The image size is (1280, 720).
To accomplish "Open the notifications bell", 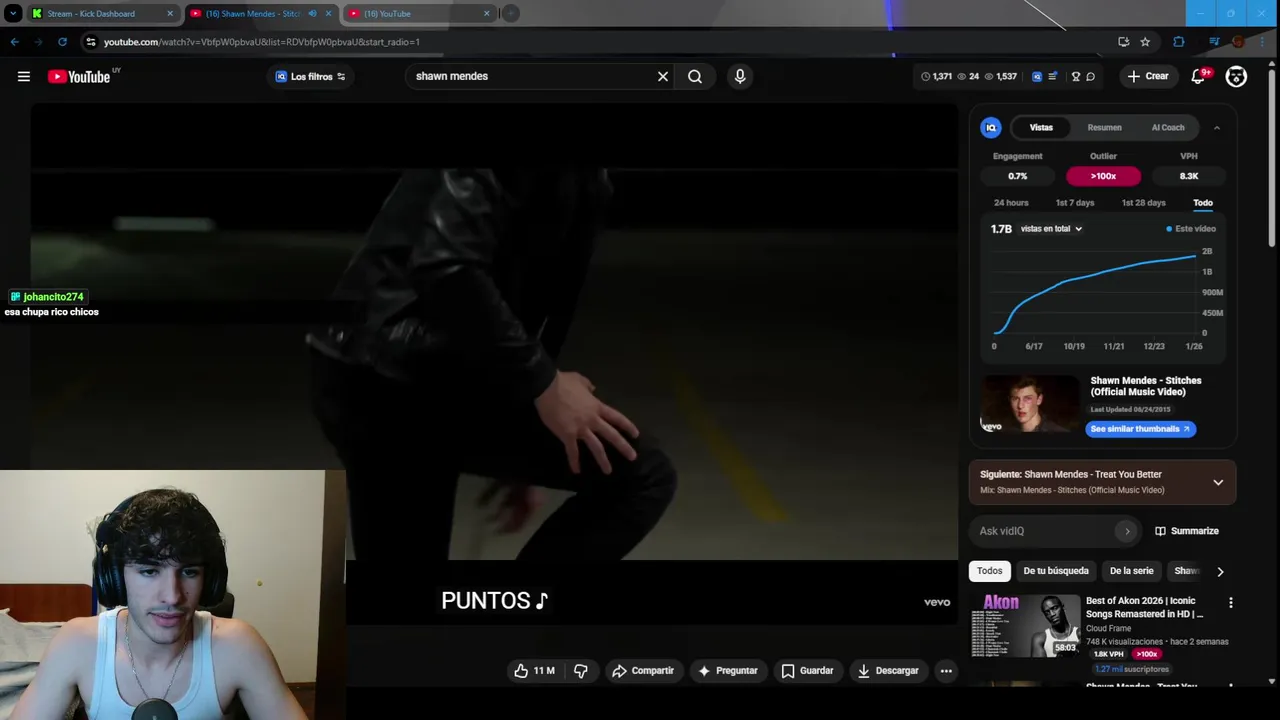I will (1198, 76).
